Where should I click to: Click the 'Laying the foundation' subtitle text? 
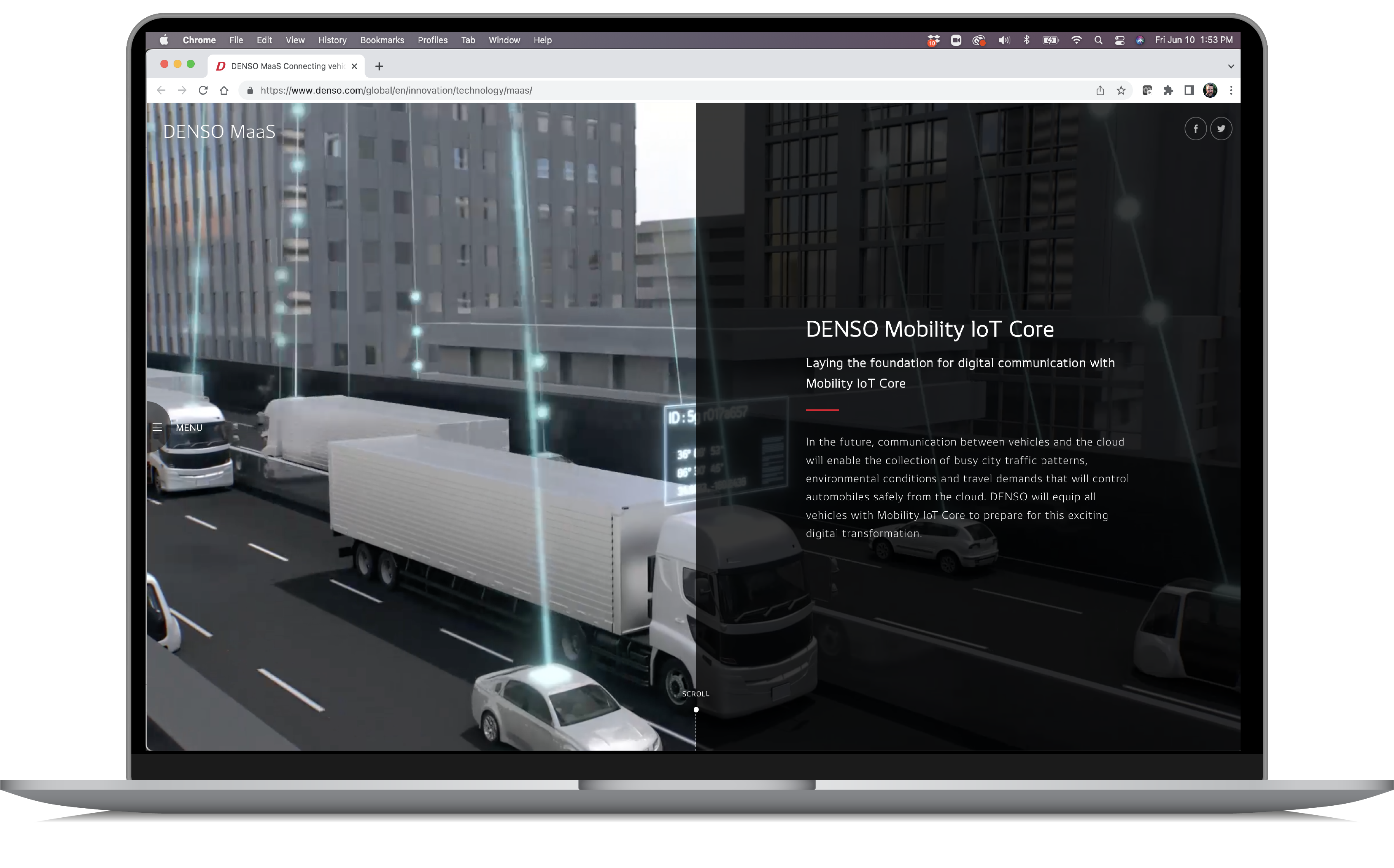pos(960,373)
